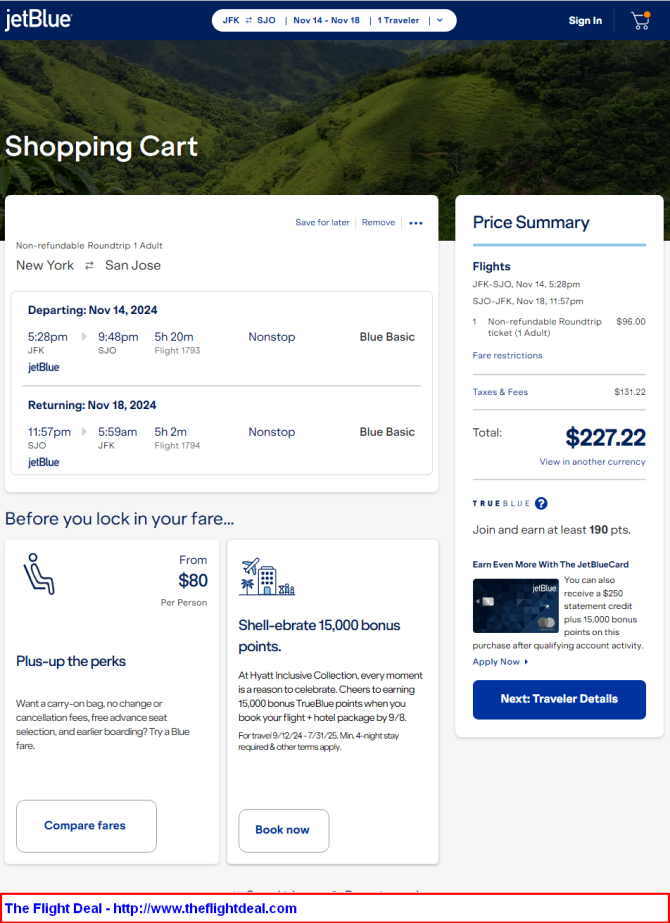Click the seat icon in Plus-up card
The image size is (670, 923).
(x=38, y=574)
